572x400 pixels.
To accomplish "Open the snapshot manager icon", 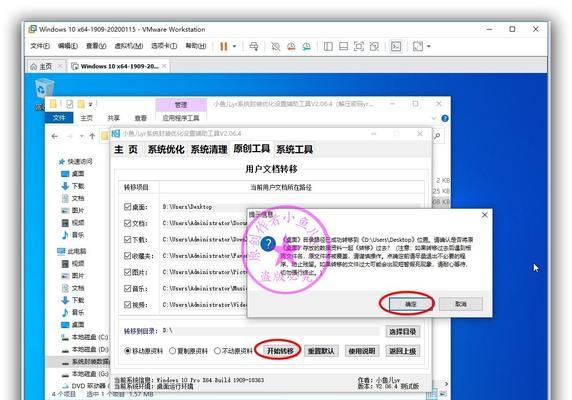I will click(x=307, y=46).
